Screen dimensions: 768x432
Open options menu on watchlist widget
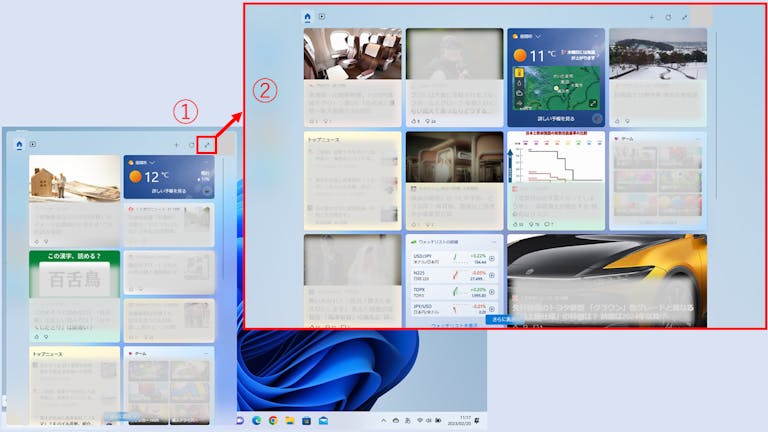494,242
